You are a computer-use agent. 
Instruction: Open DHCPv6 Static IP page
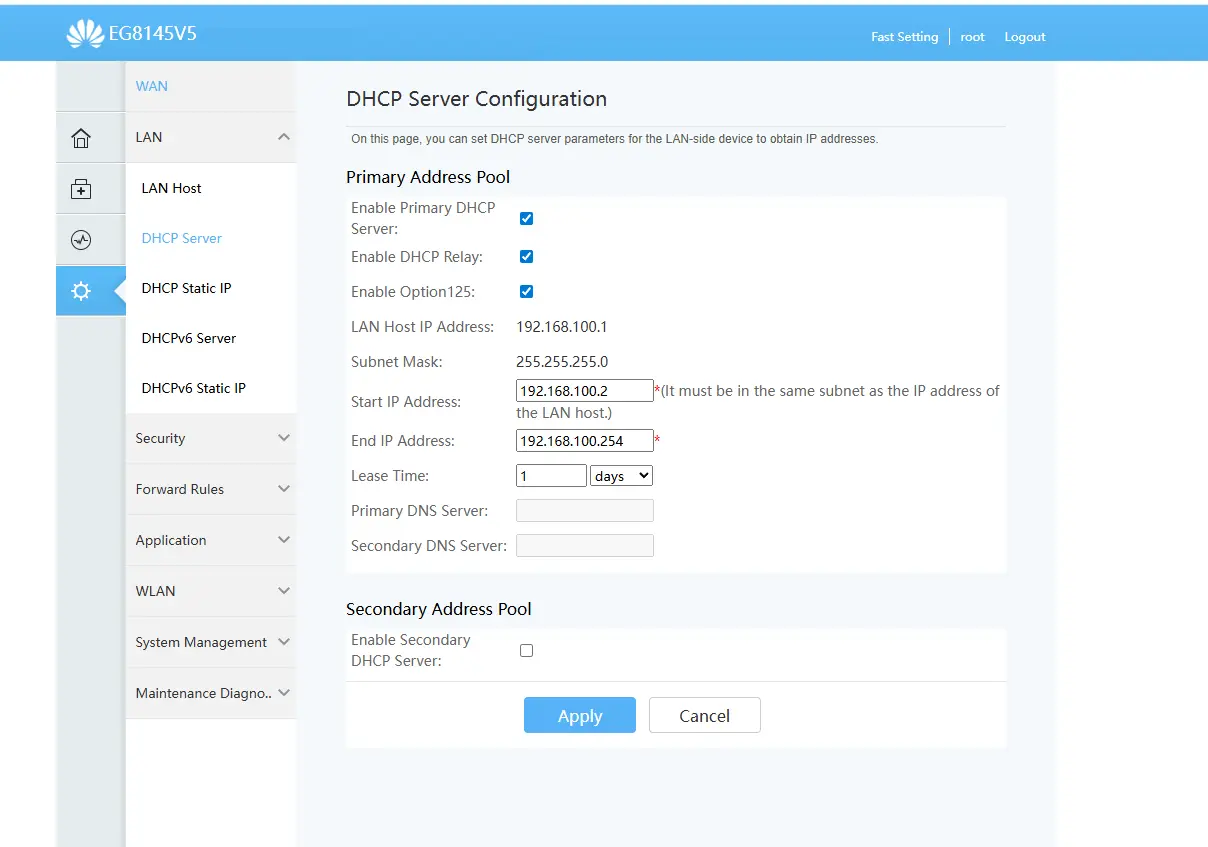(194, 388)
